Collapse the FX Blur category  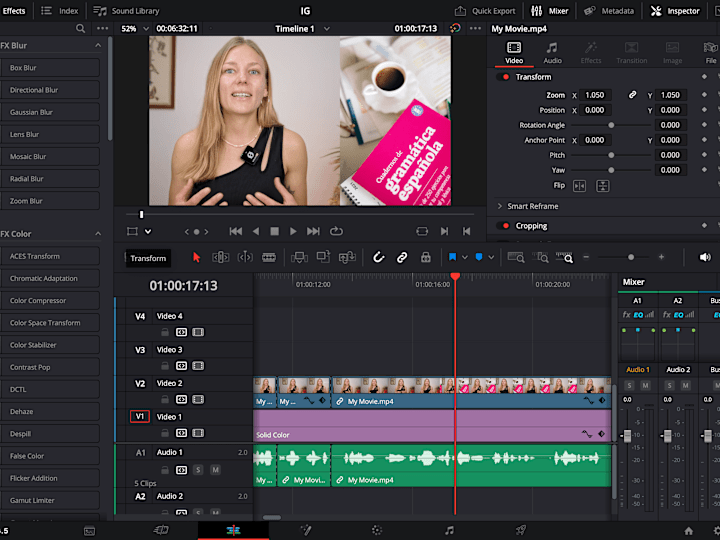(x=98, y=46)
